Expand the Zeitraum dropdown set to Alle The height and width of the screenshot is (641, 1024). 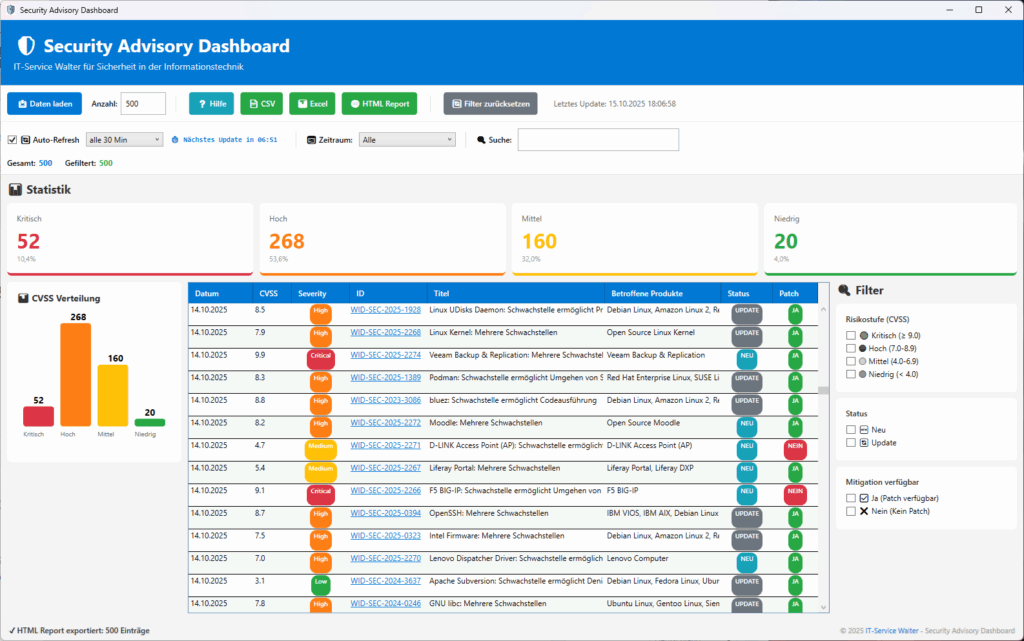(407, 140)
